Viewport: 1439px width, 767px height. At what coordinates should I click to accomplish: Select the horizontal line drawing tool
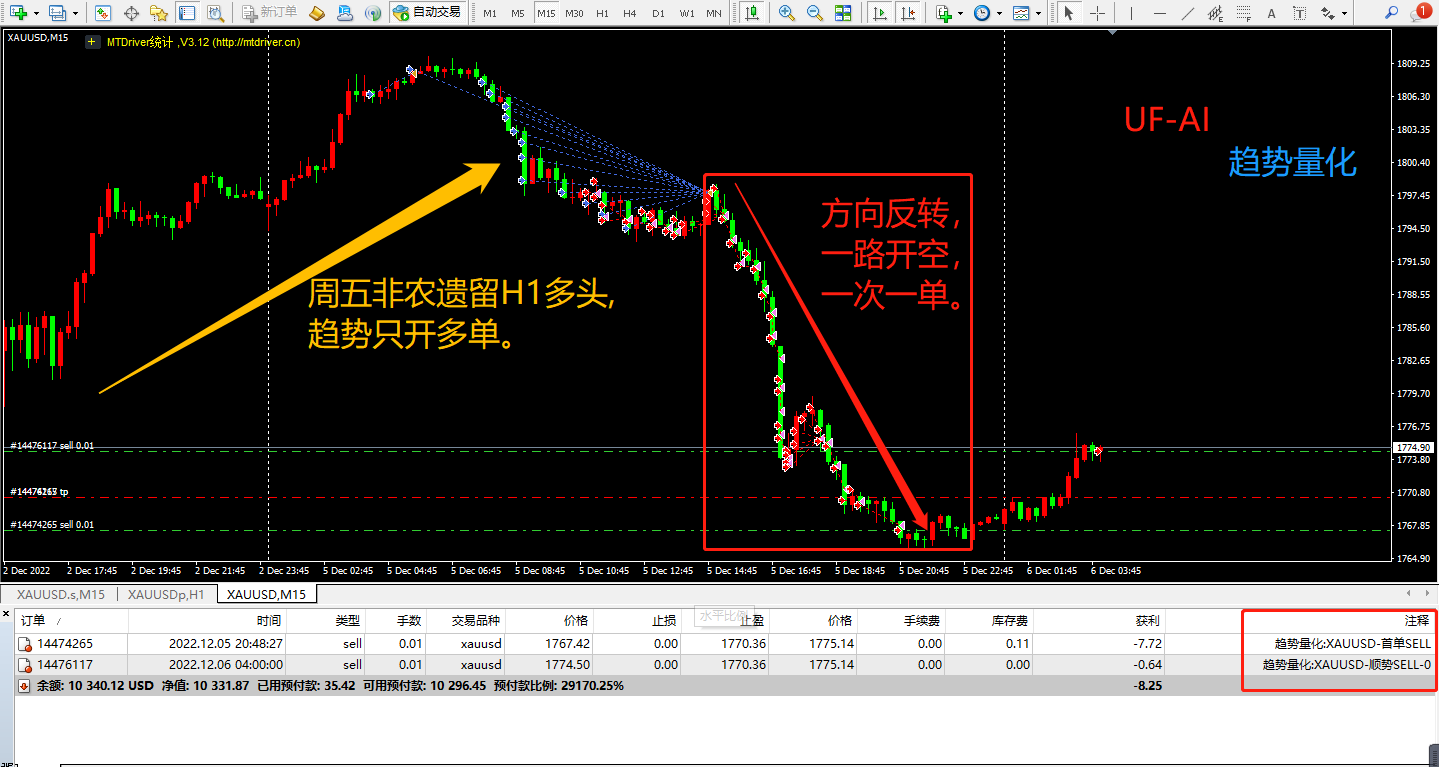(x=1158, y=13)
